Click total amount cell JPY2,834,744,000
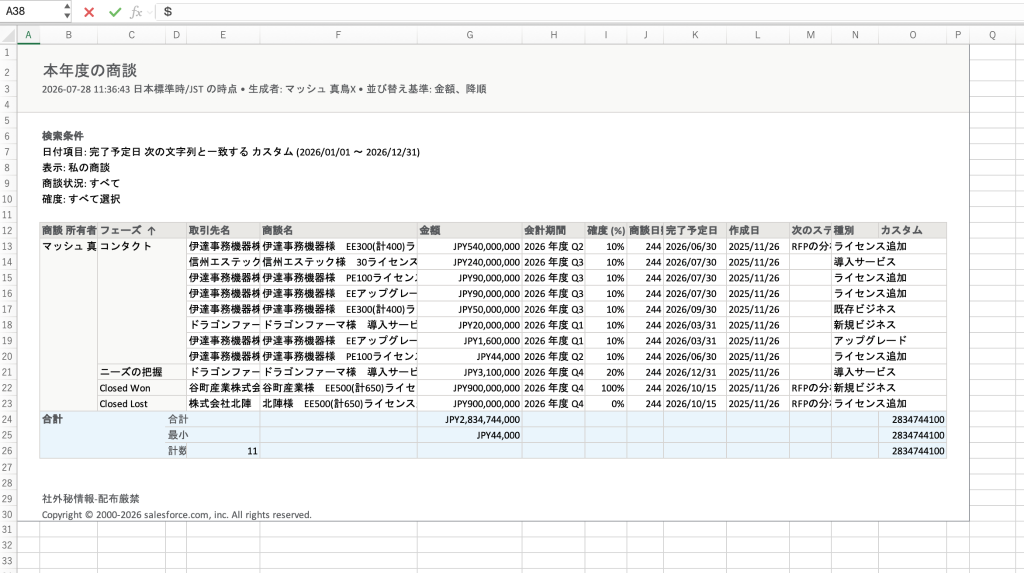The width and height of the screenshot is (1024, 573). (470, 419)
